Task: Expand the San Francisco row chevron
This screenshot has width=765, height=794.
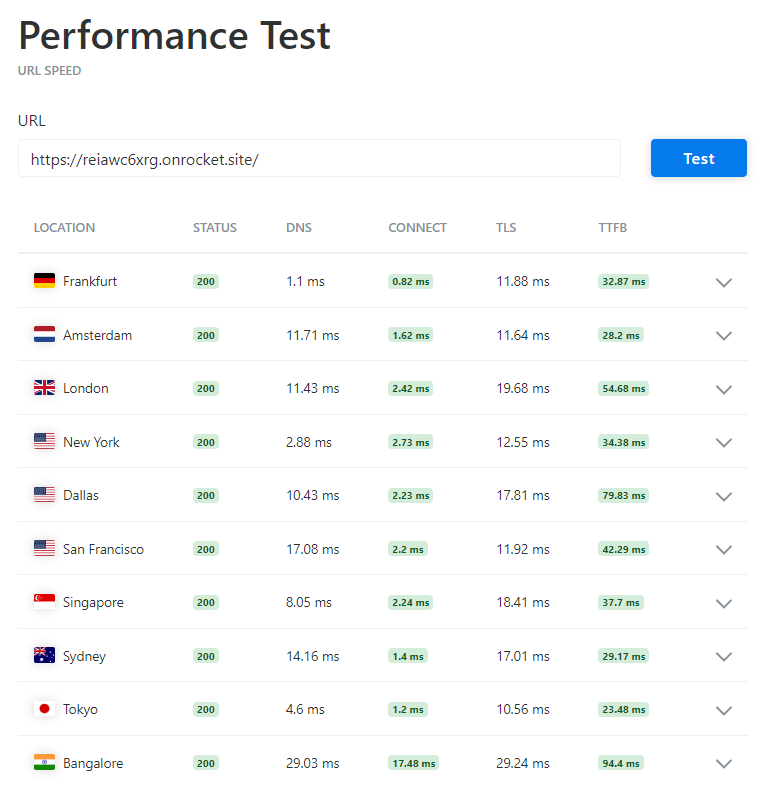Action: point(723,550)
